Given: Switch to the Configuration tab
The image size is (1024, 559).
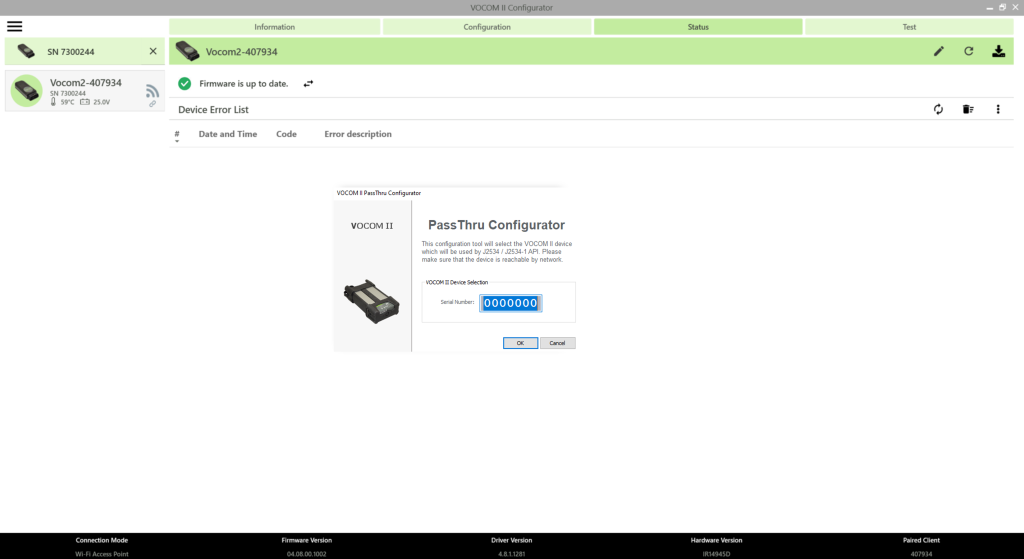Looking at the screenshot, I should [x=487, y=27].
